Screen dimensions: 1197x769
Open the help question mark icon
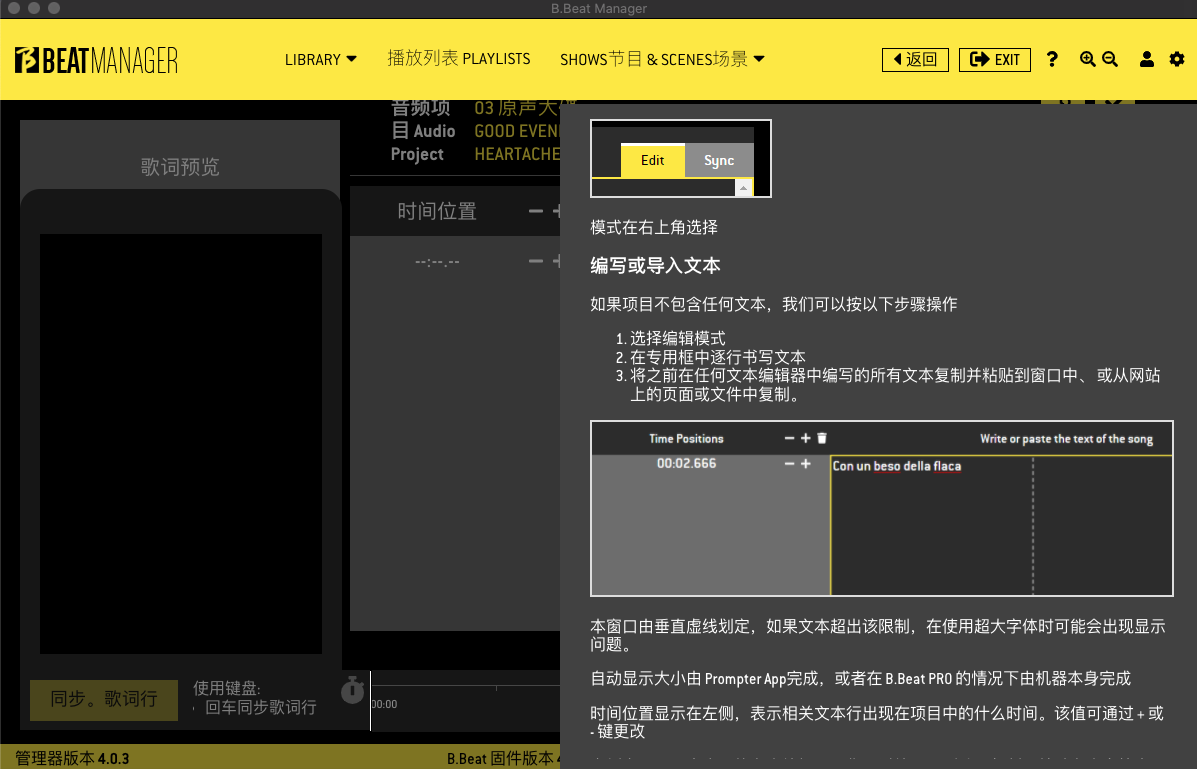coord(1052,60)
